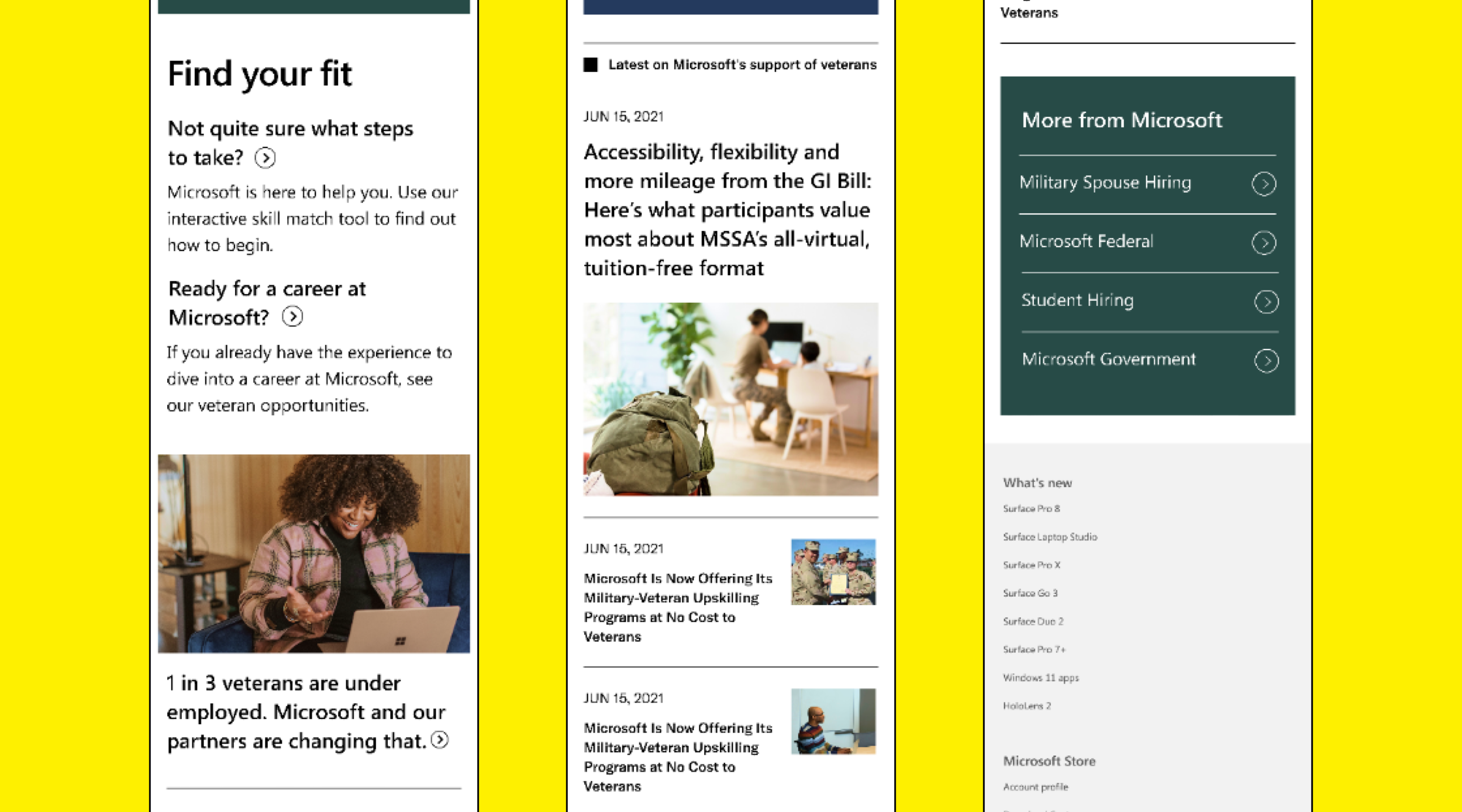Open the Surface Laptop Studio footer link
Screen dimensions: 1462x812
pos(1050,537)
